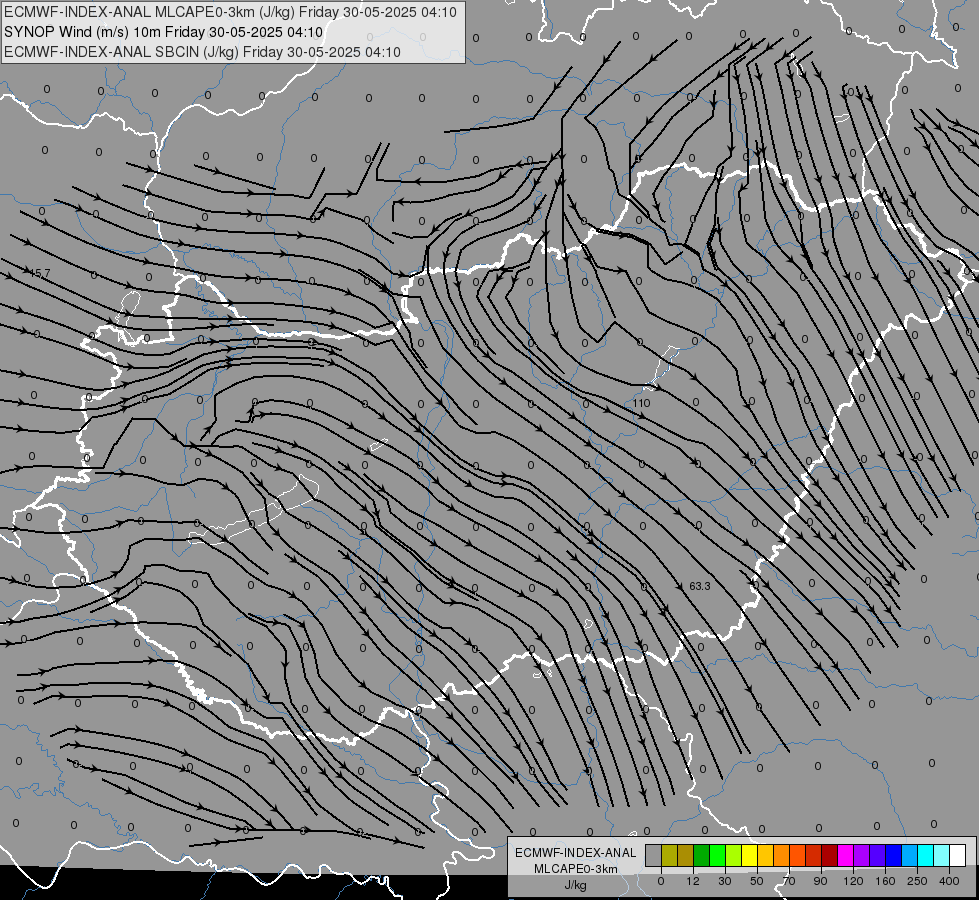Choose the orange swatch left of 70
Screen dimensions: 979x900
(x=782, y=855)
